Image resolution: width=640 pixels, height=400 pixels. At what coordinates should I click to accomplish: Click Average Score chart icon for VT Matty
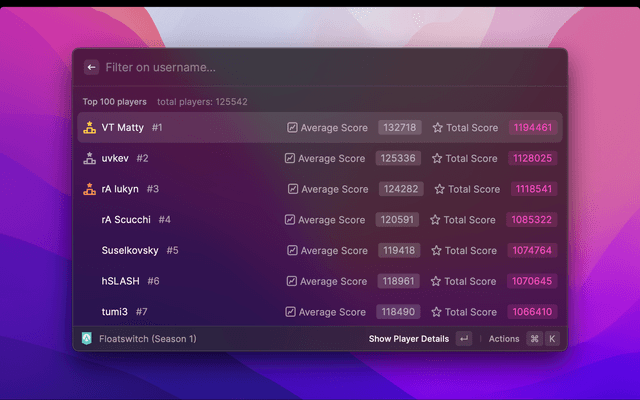(x=292, y=128)
